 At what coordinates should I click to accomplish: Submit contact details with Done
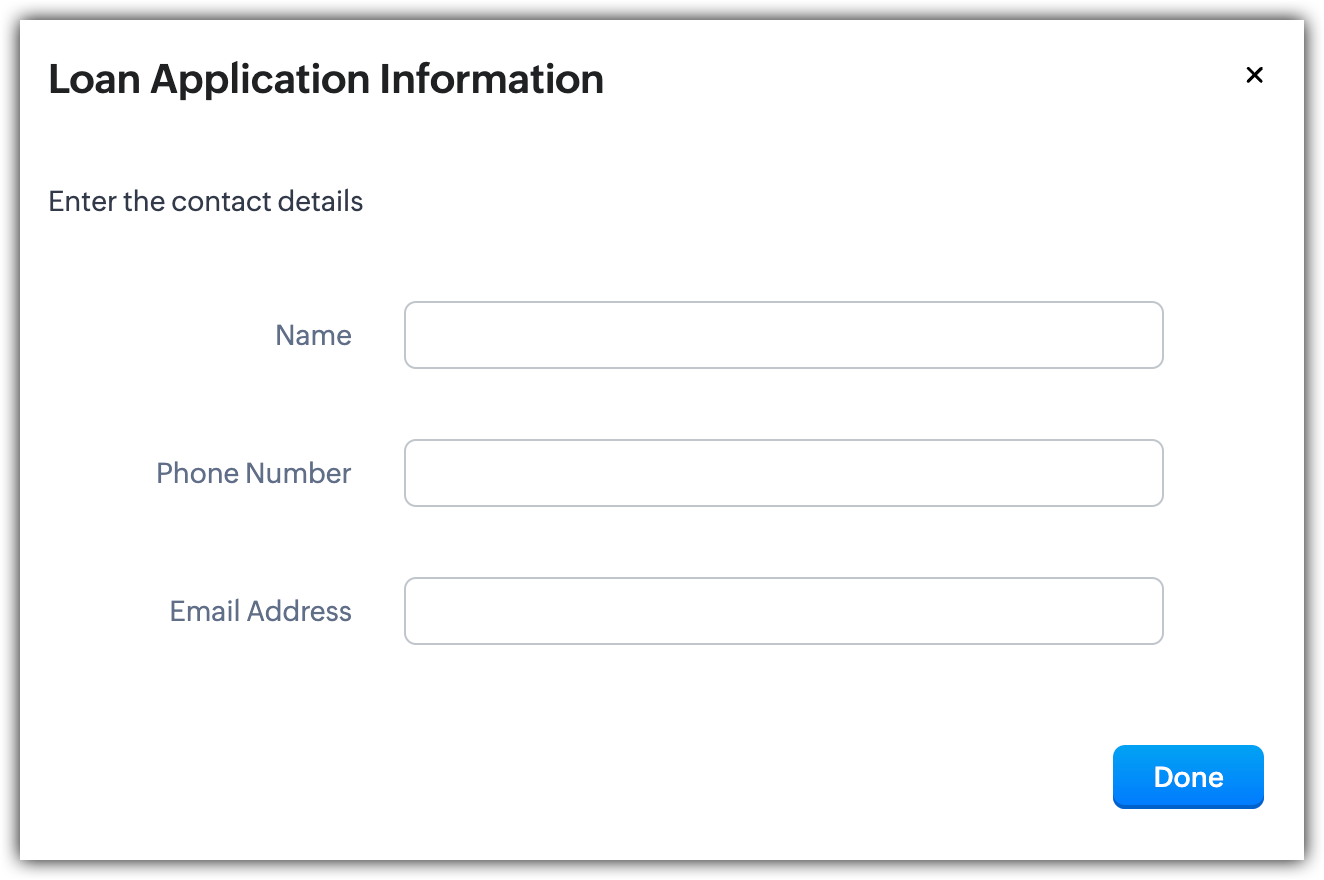click(x=1188, y=777)
